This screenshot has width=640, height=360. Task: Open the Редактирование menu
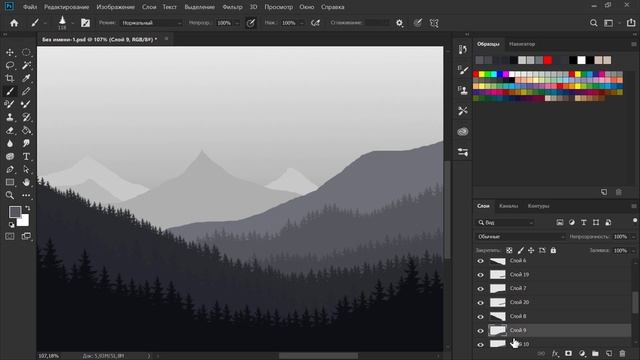[67, 7]
